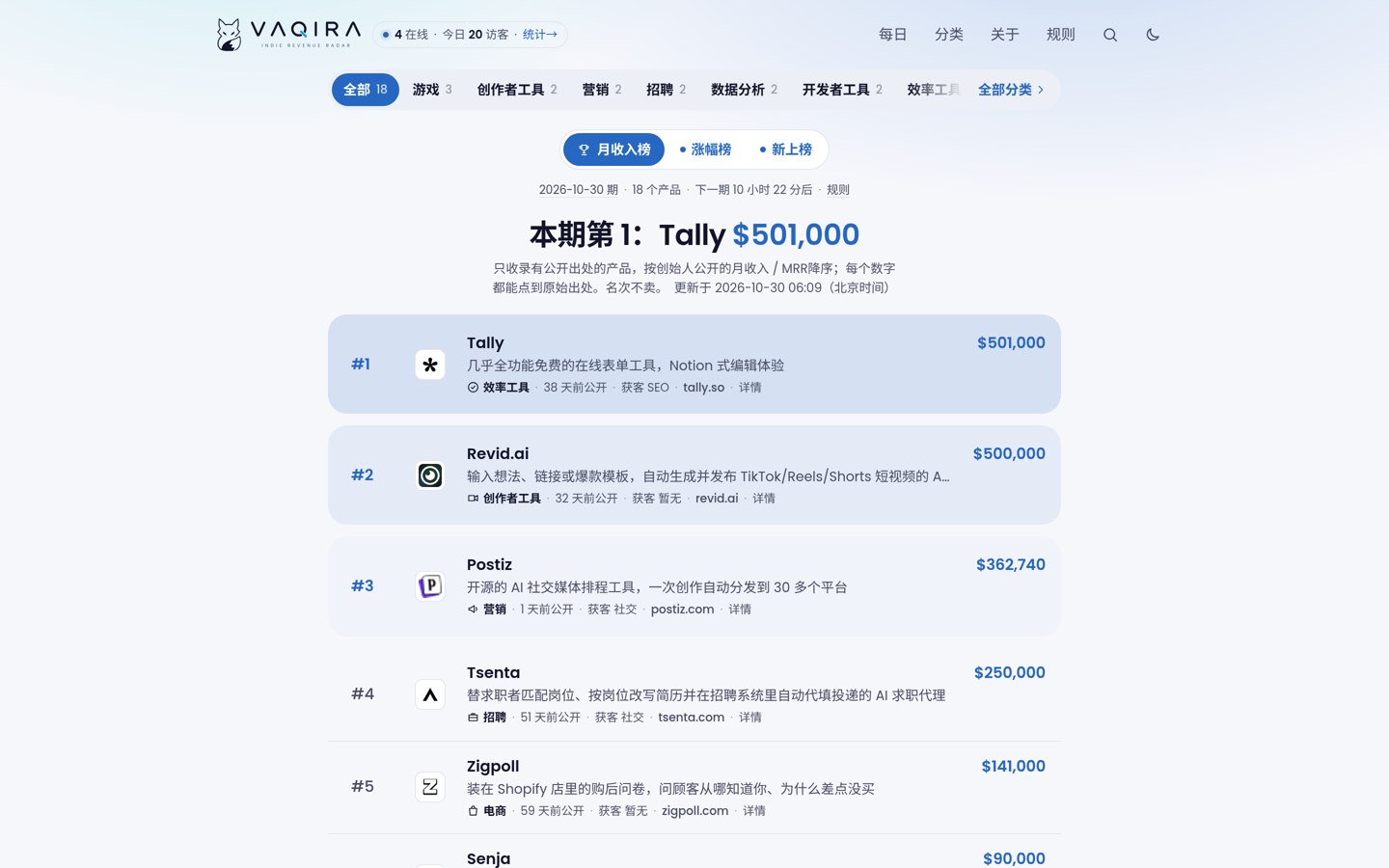Click the Tally asterisk product logo

coord(430,365)
